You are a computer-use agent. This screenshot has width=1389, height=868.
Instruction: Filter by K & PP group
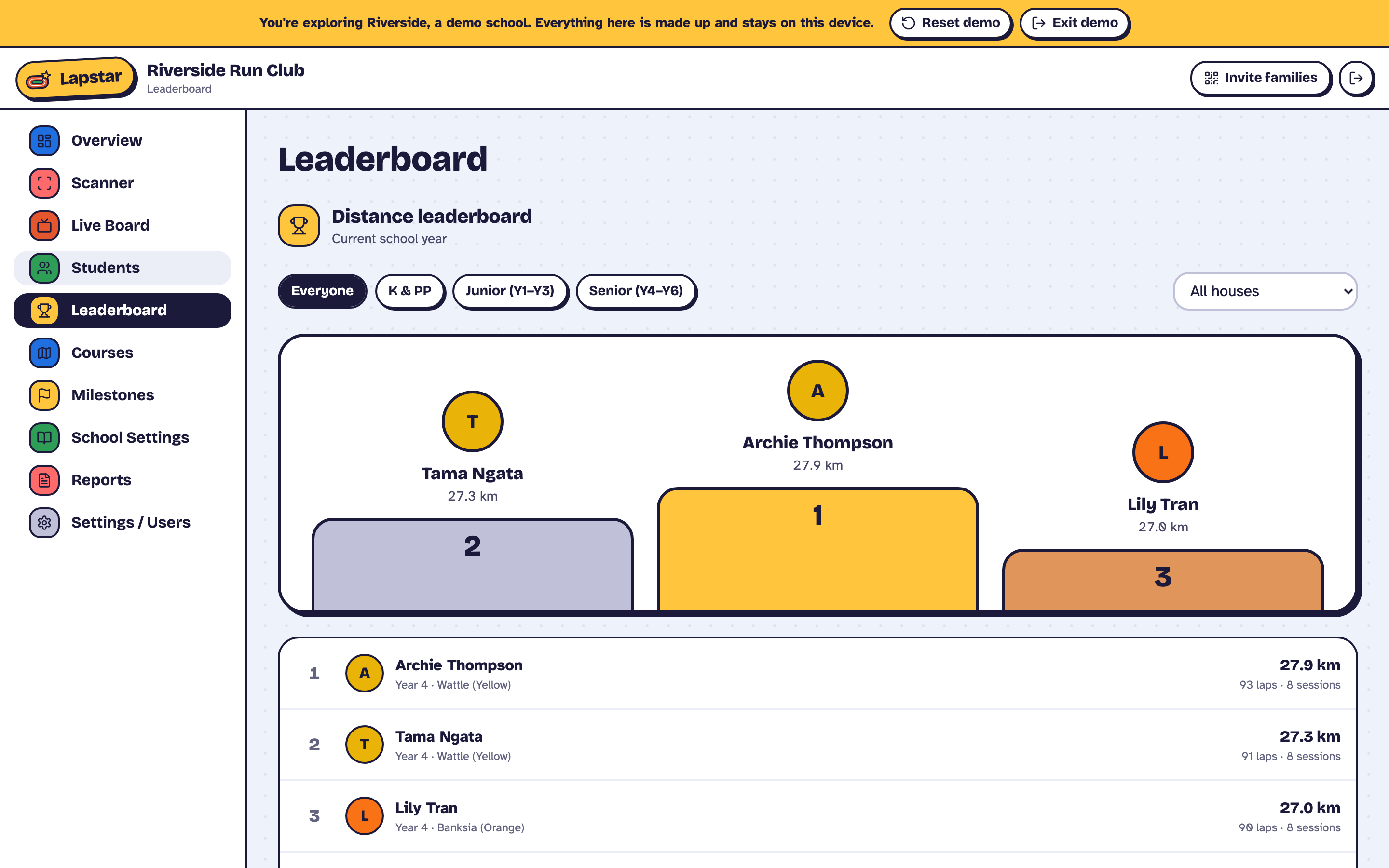(410, 291)
